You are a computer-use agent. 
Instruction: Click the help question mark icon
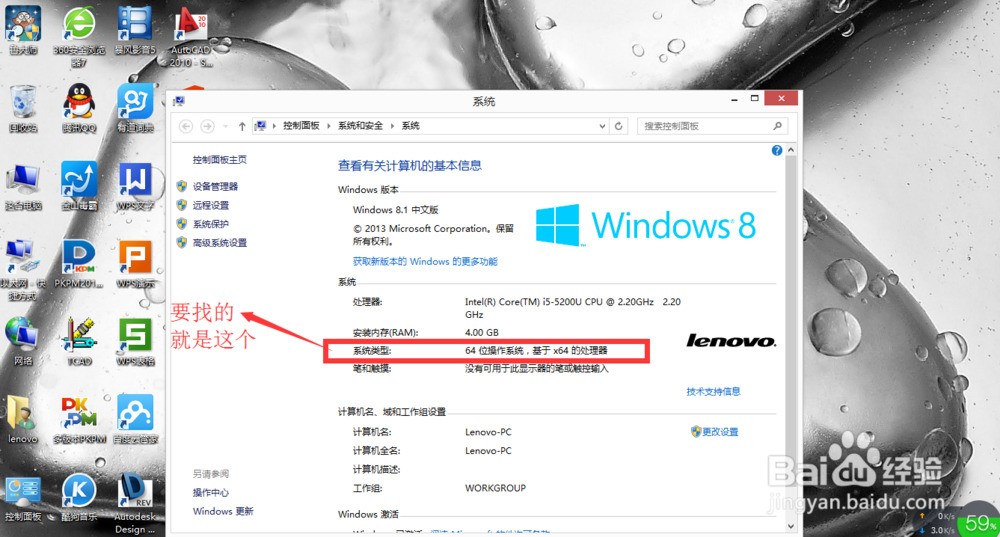coord(776,151)
